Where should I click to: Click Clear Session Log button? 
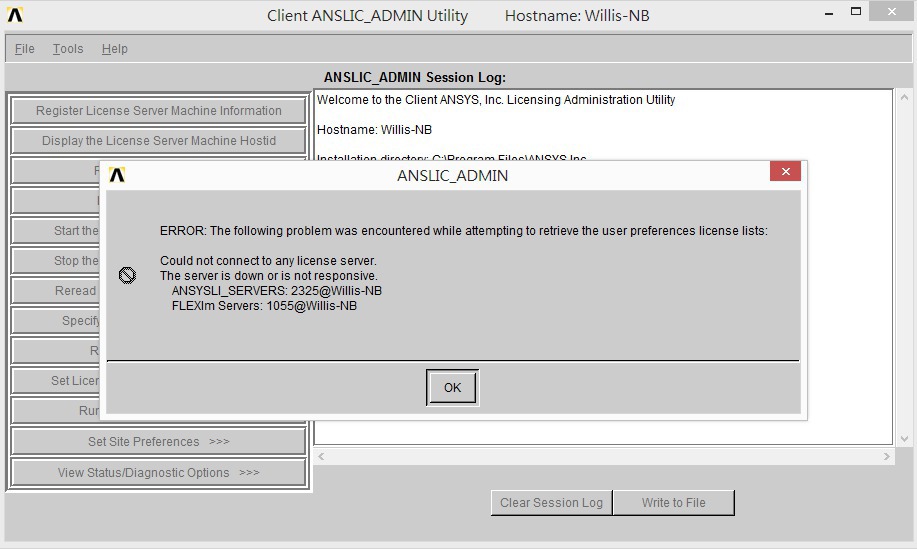(551, 503)
